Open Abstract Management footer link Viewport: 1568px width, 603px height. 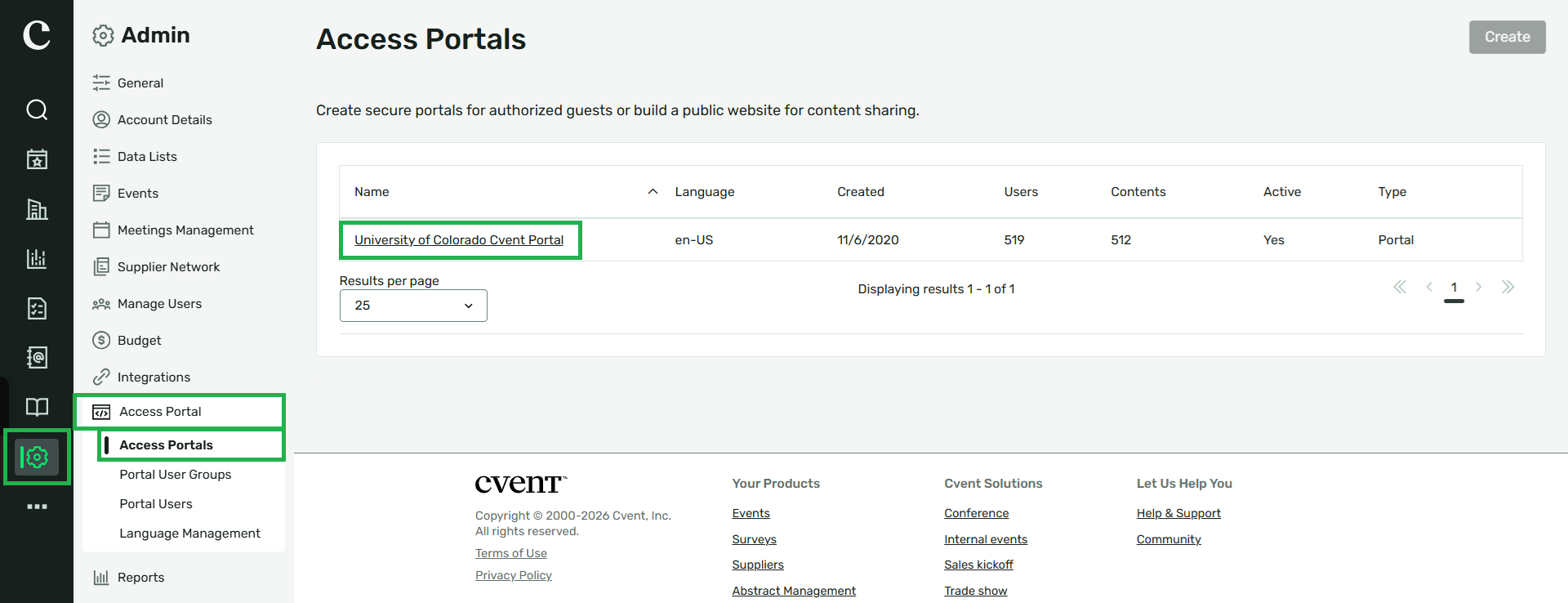click(794, 591)
